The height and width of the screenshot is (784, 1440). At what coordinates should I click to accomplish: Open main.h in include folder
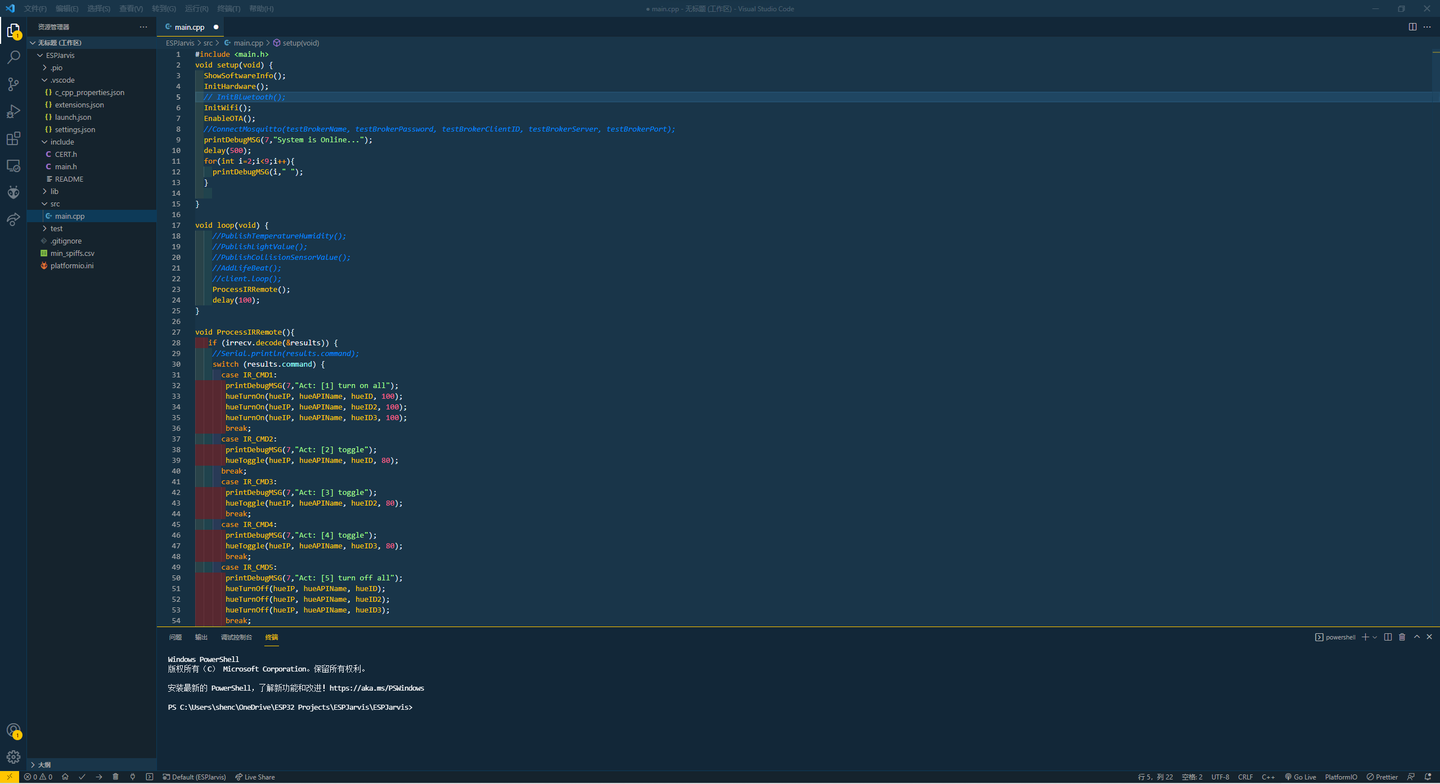click(x=91, y=167)
